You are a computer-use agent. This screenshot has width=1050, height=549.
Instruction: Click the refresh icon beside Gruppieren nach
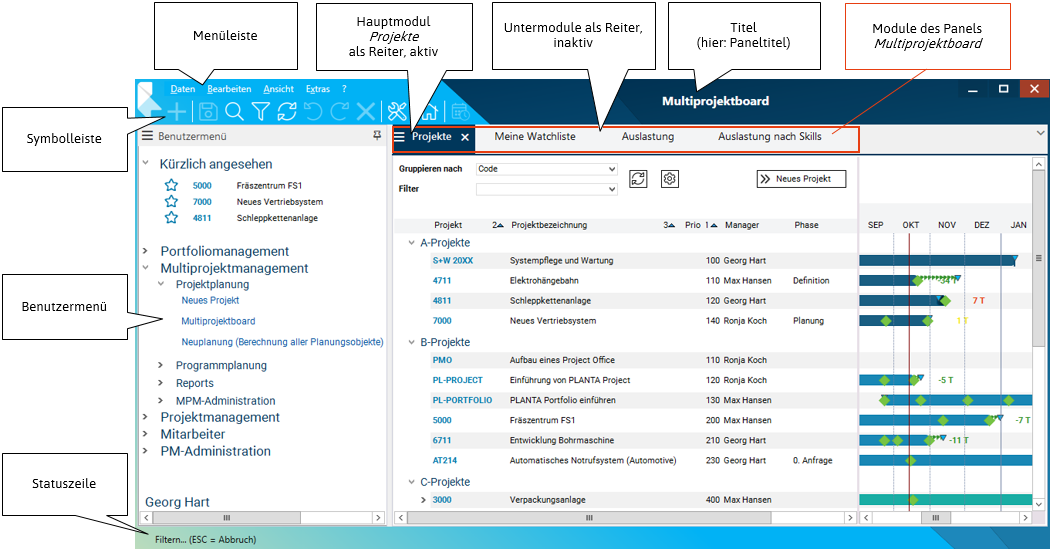pos(638,178)
